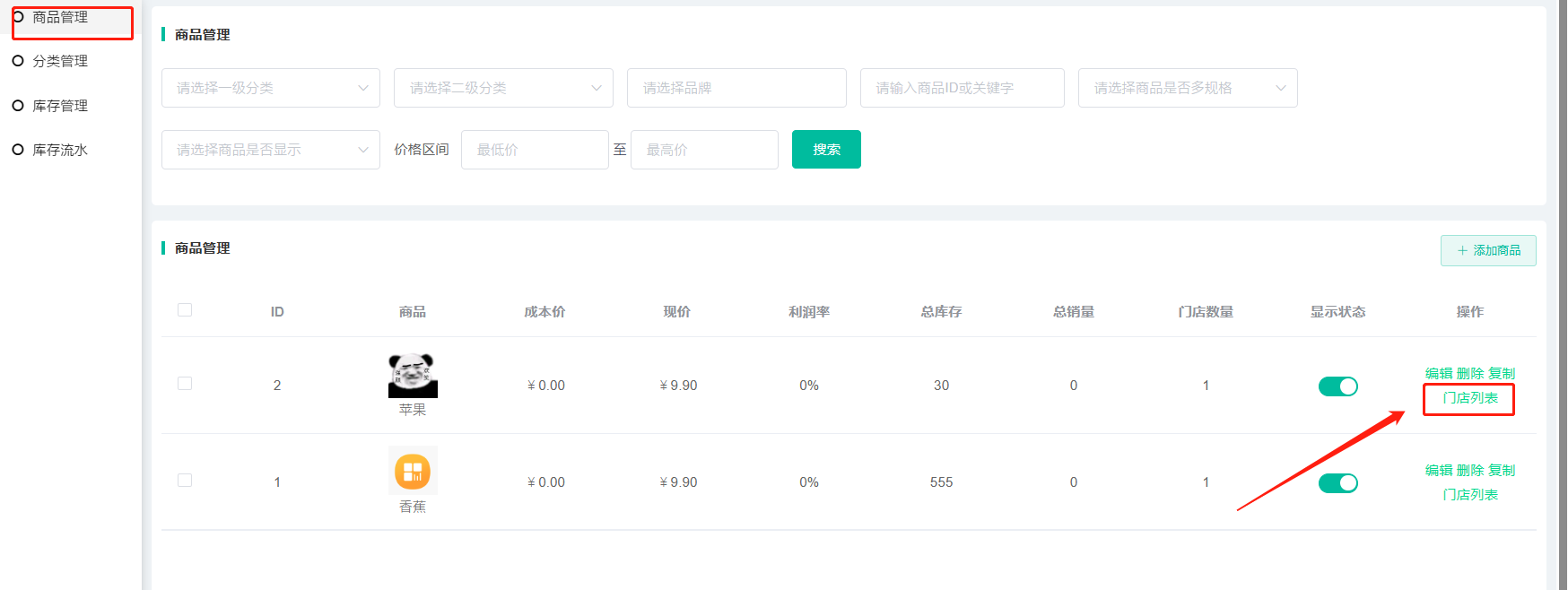This screenshot has width=1568, height=590.
Task: Toggle display status switch for 苹果
Action: pos(1337,386)
